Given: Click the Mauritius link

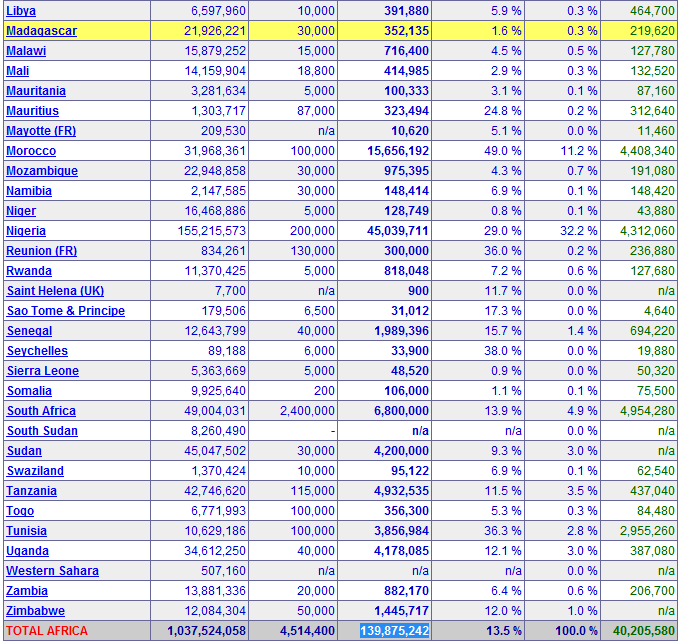Looking at the screenshot, I should tap(33, 111).
